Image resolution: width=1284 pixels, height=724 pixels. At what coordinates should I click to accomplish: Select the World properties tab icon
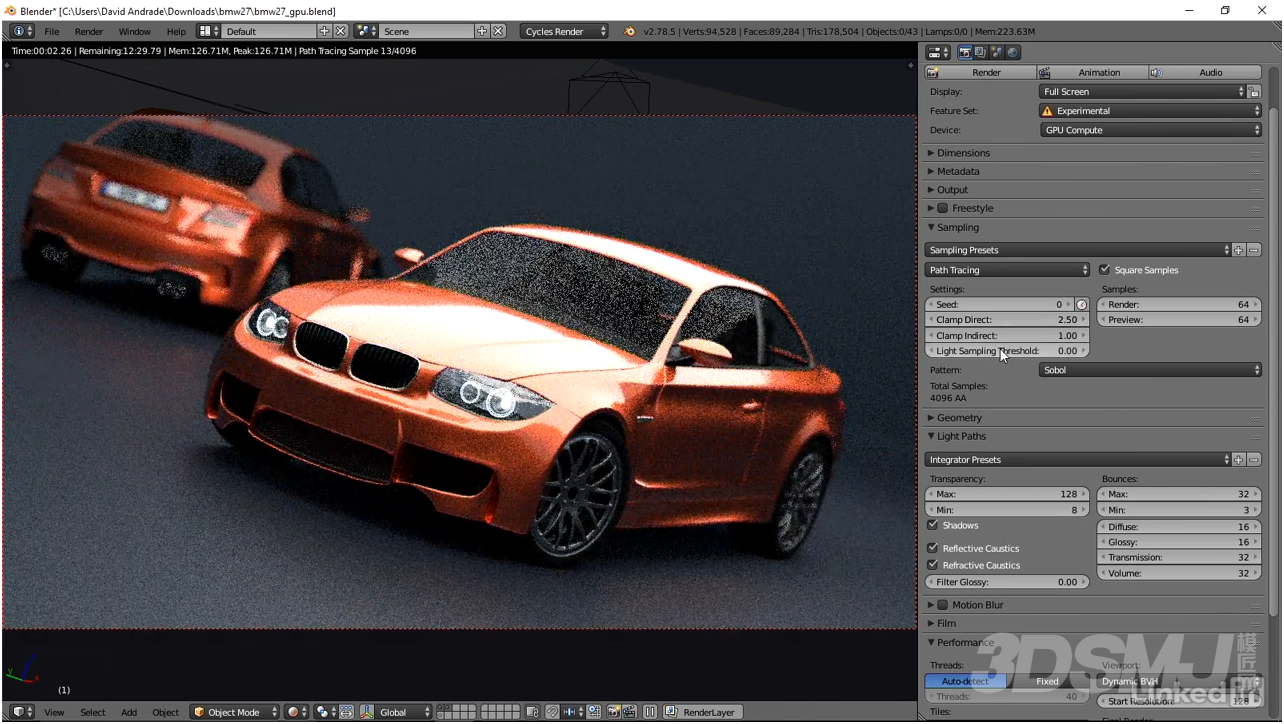coord(1013,52)
